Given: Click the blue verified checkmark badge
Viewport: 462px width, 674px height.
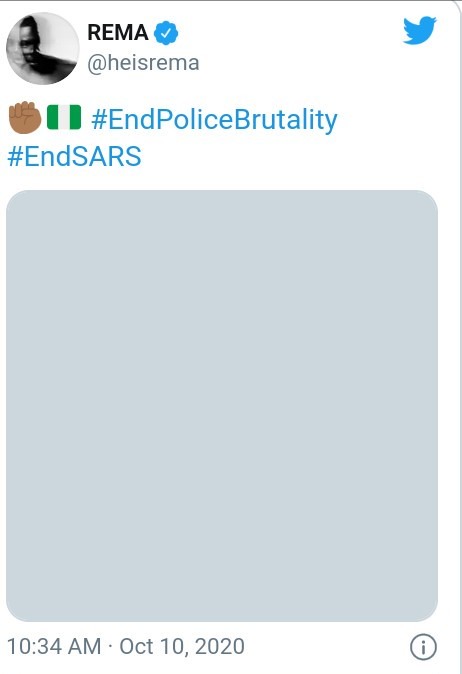Looking at the screenshot, I should coord(166,33).
